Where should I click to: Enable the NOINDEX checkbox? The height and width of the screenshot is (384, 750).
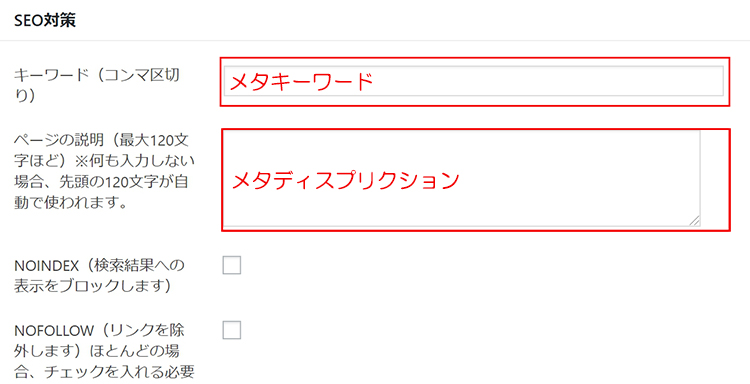pyautogui.click(x=232, y=265)
